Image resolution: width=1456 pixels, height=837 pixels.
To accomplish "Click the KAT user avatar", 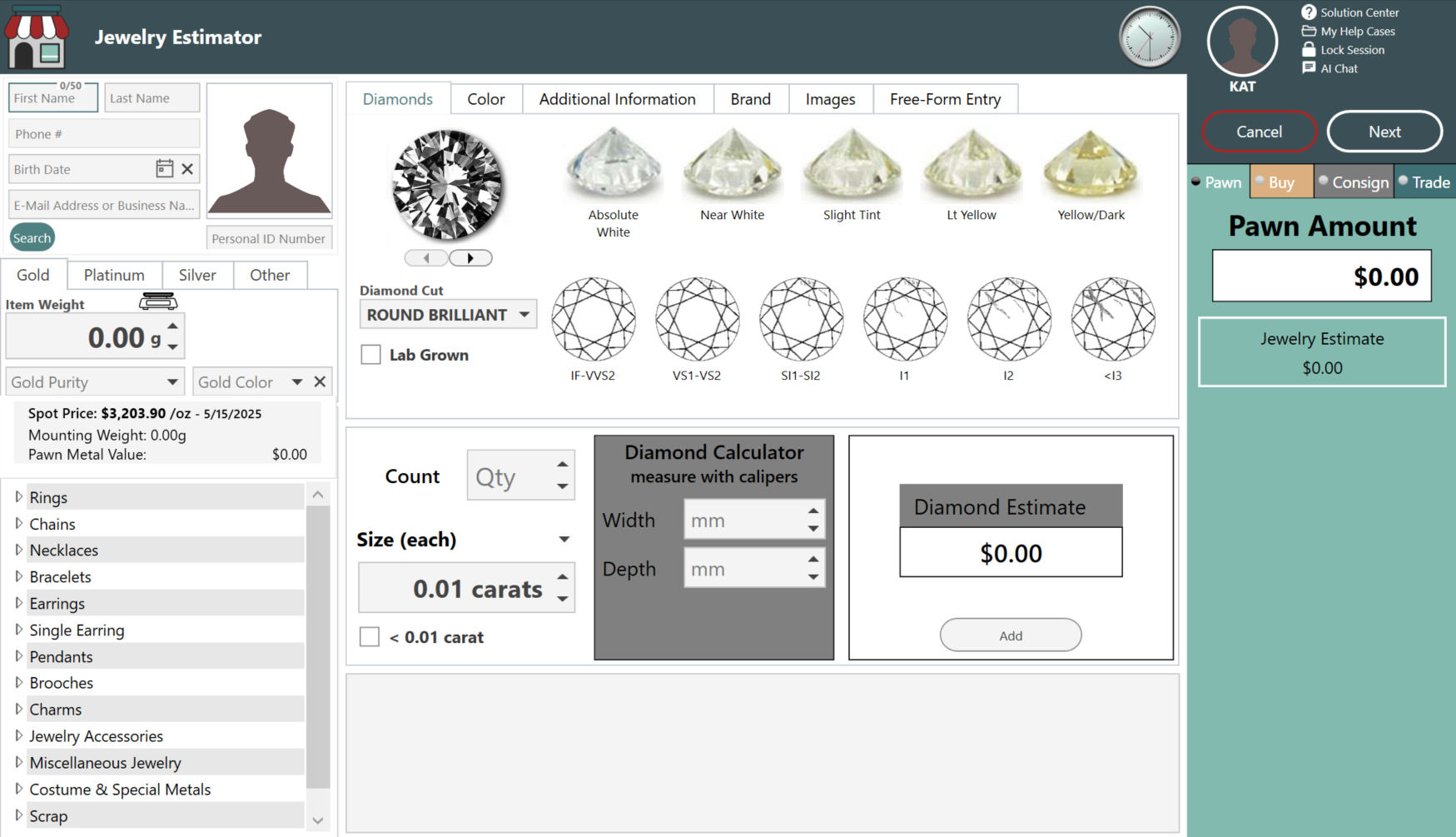I will point(1242,41).
